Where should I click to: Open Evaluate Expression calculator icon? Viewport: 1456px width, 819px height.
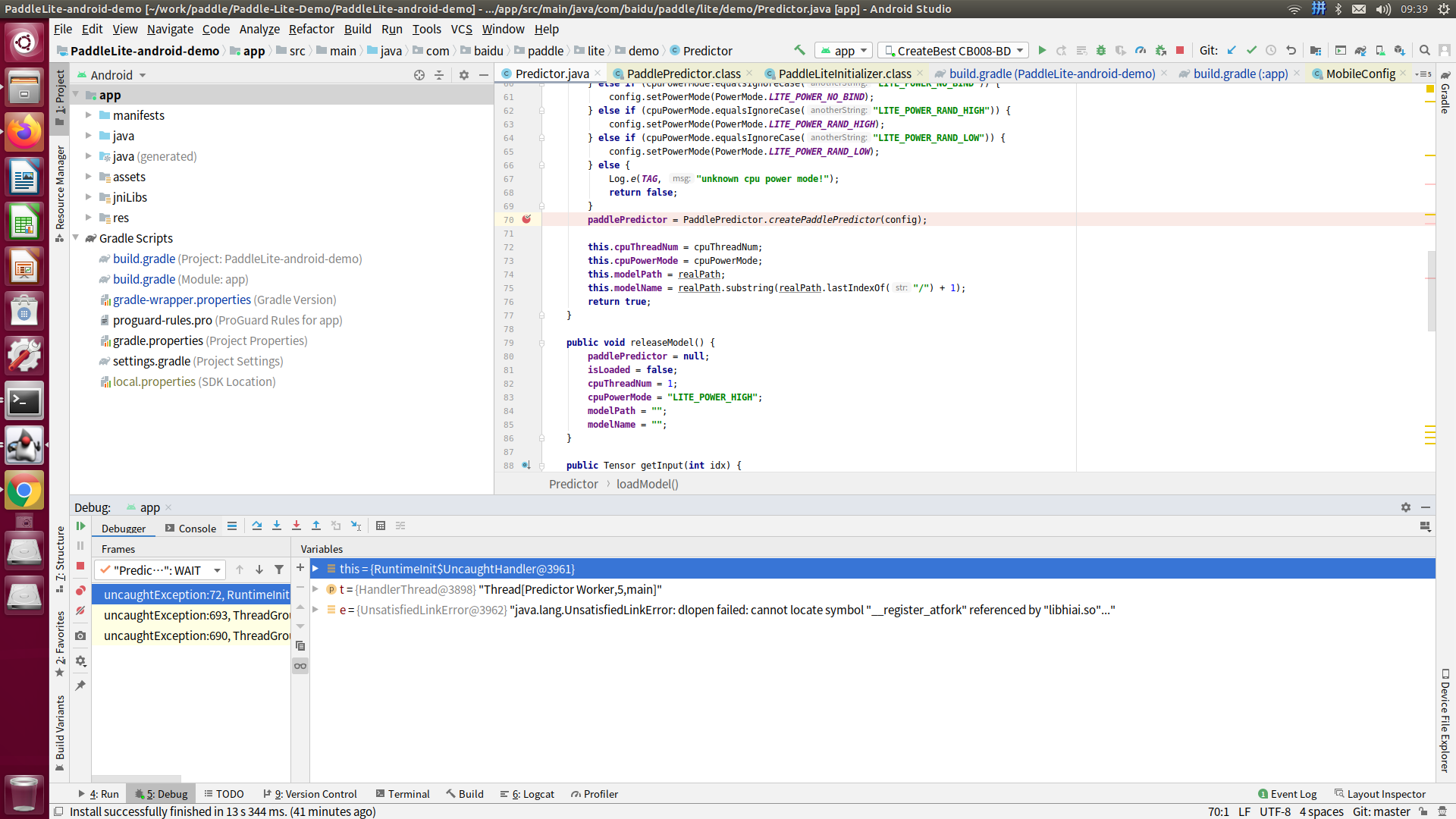[381, 526]
